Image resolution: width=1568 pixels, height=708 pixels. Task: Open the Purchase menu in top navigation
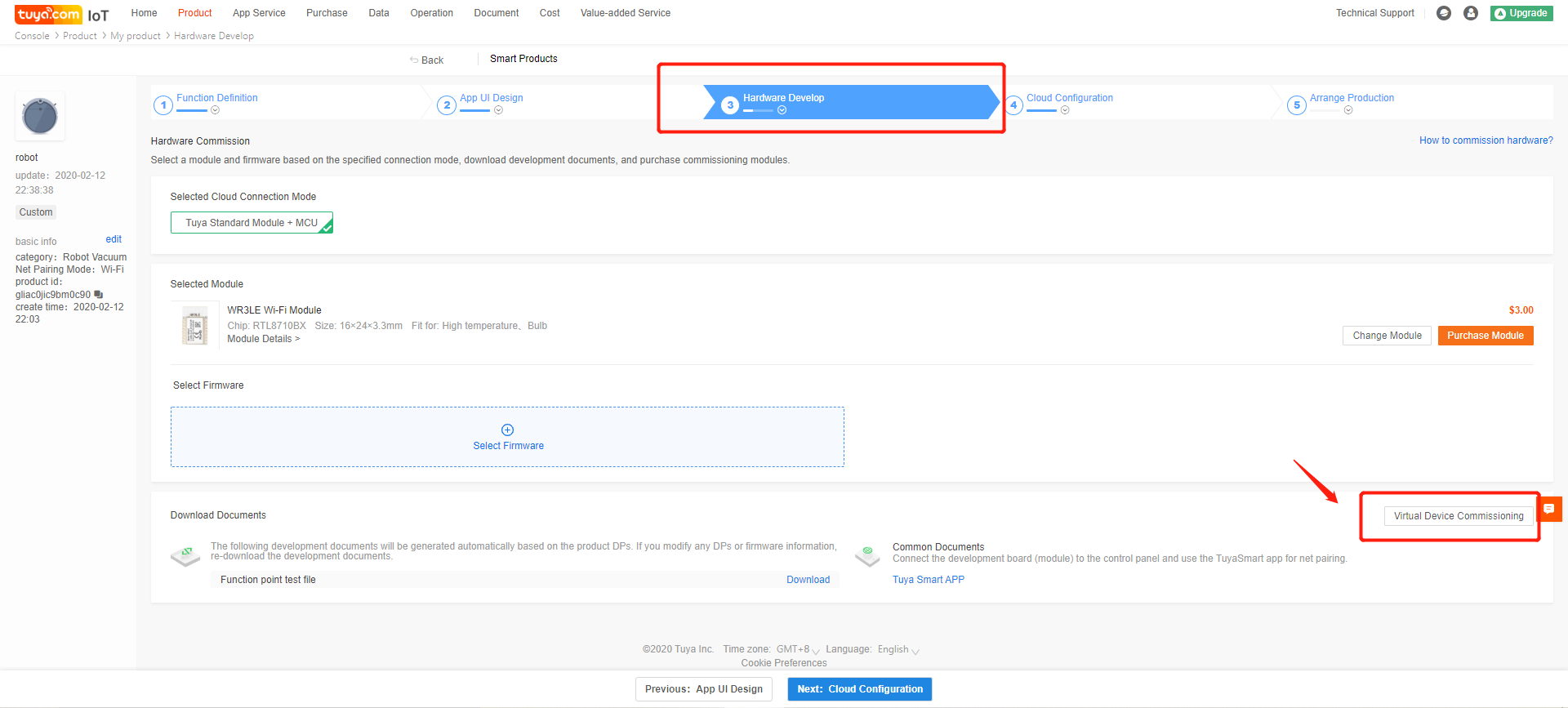point(327,13)
